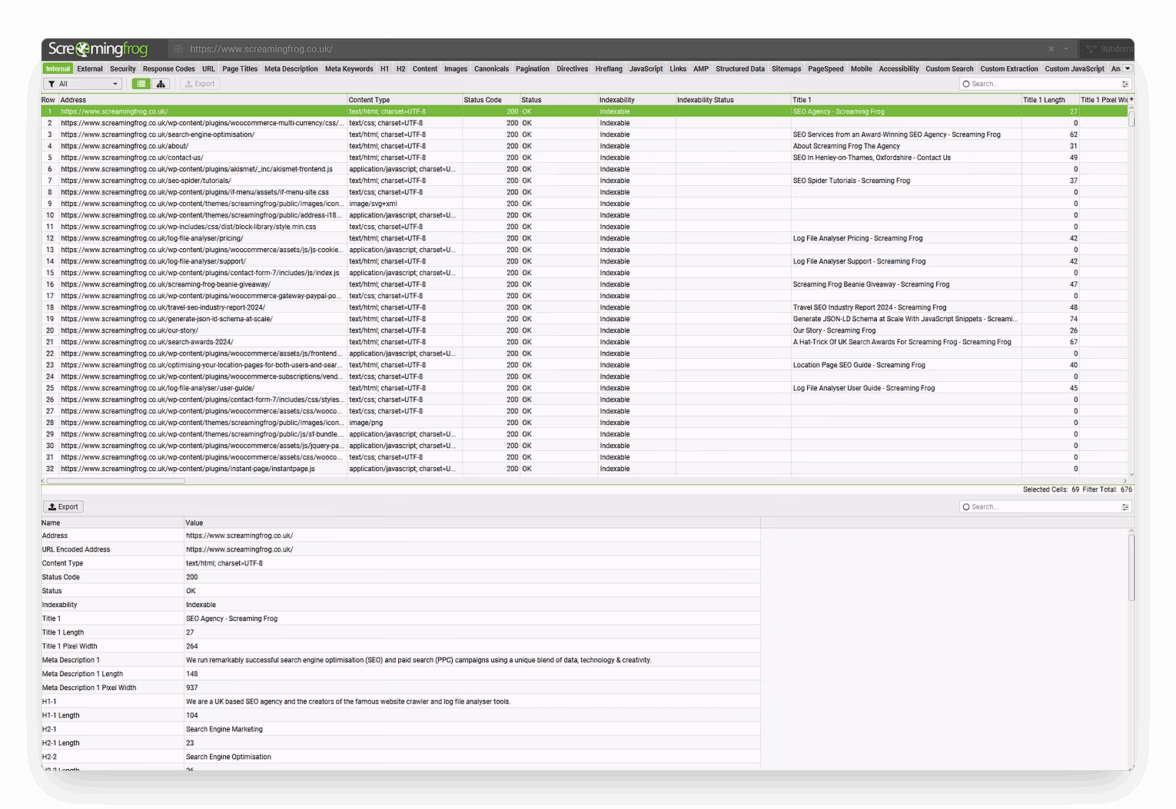The width and height of the screenshot is (1176, 809).
Task: Switch to tree view icon
Action: [x=160, y=84]
